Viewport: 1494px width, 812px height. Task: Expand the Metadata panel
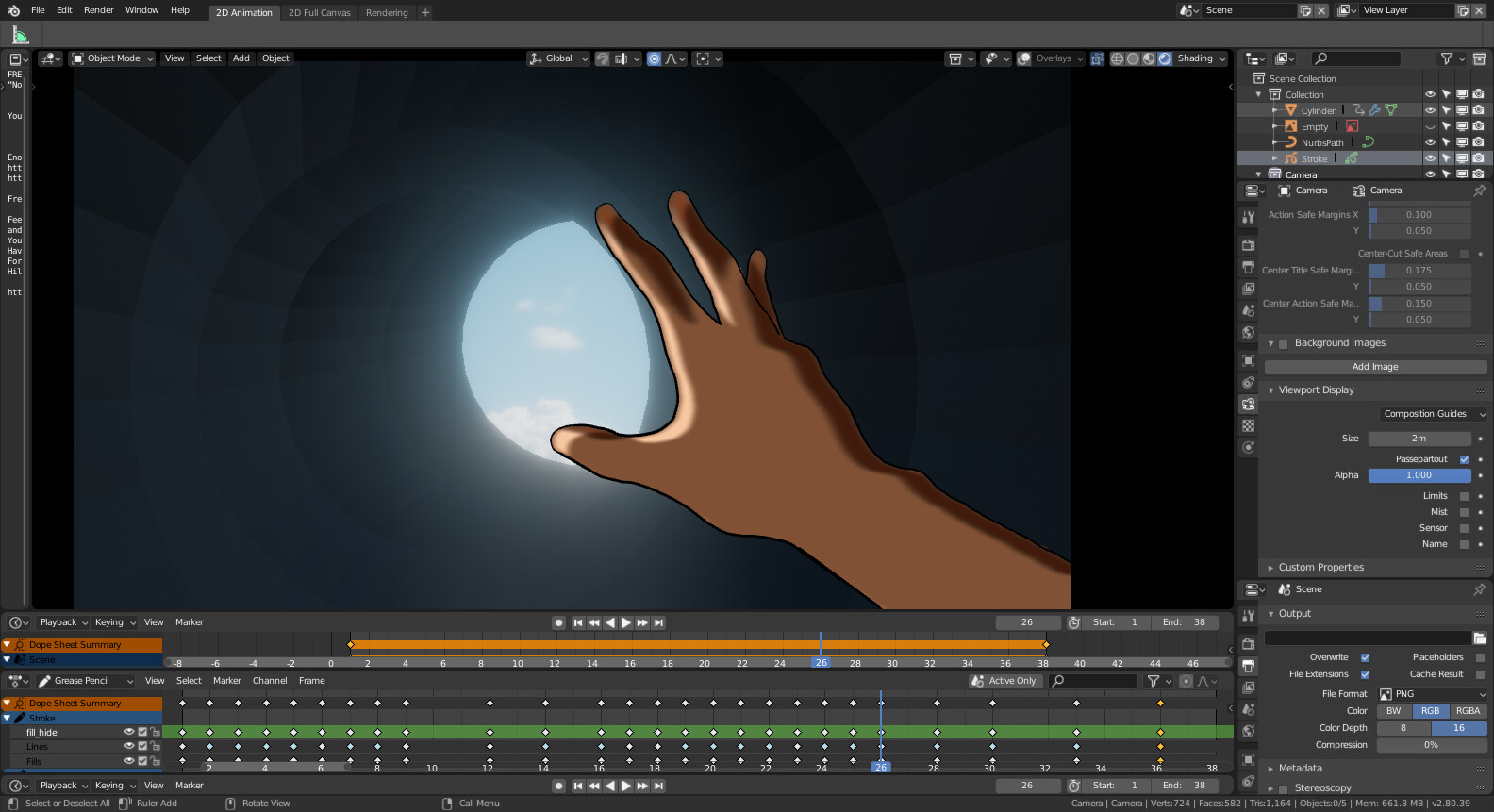1300,769
